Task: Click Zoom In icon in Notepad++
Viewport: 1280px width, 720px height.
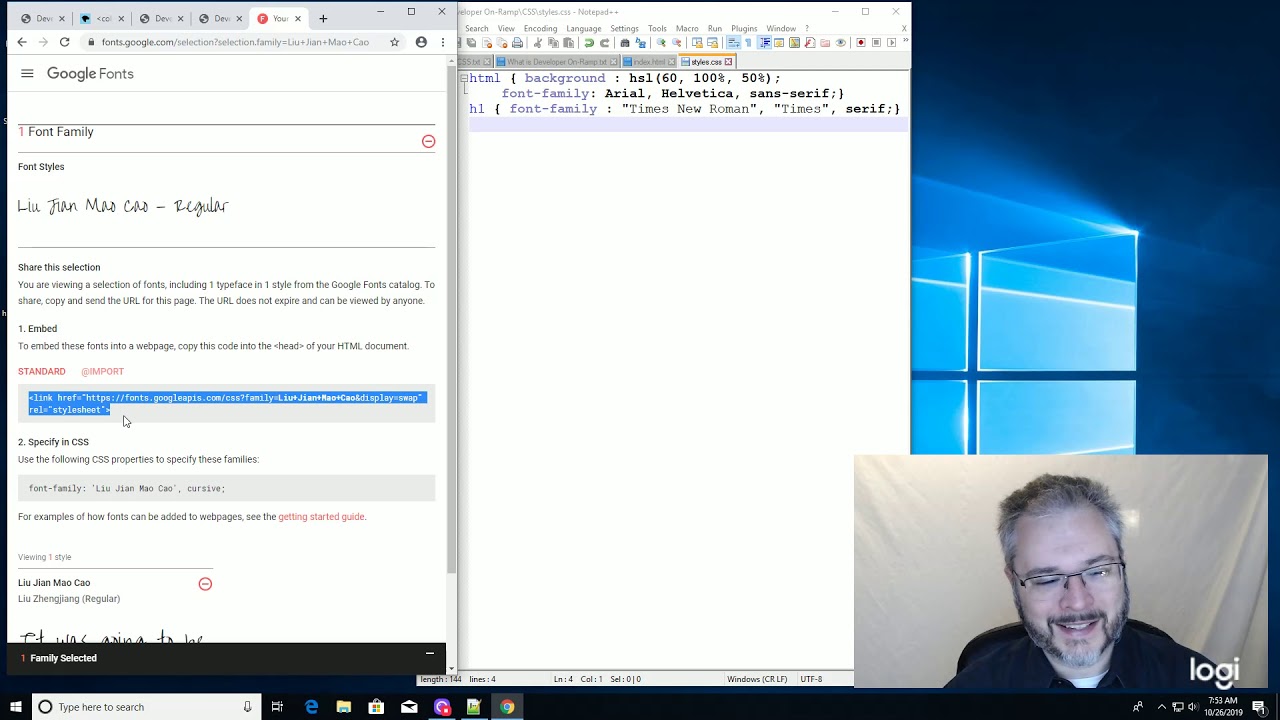Action: point(661,43)
